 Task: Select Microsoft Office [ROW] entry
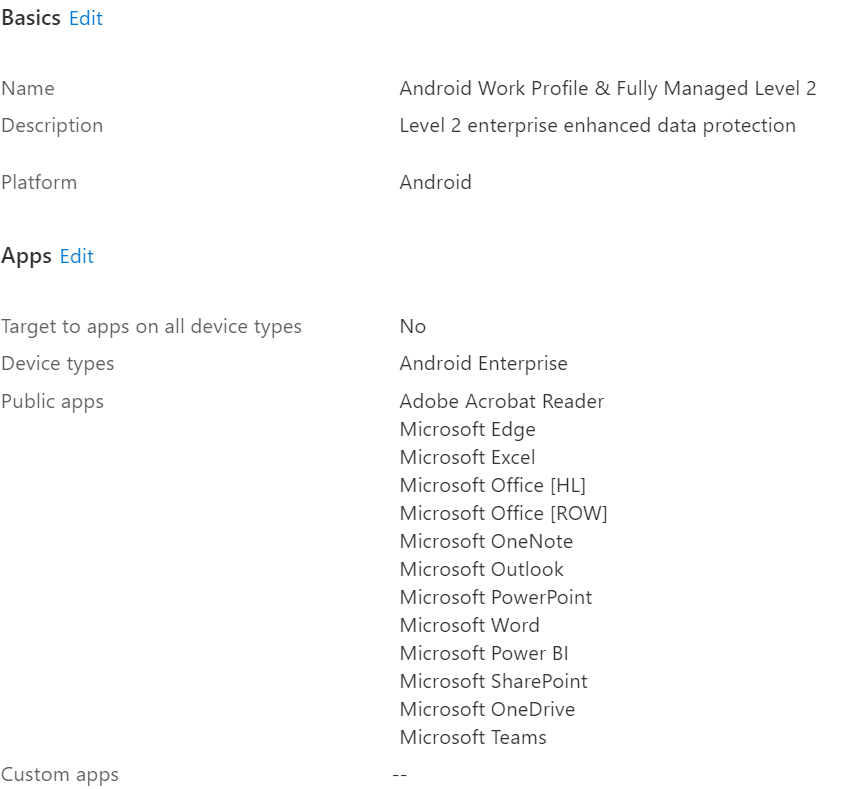coord(503,513)
